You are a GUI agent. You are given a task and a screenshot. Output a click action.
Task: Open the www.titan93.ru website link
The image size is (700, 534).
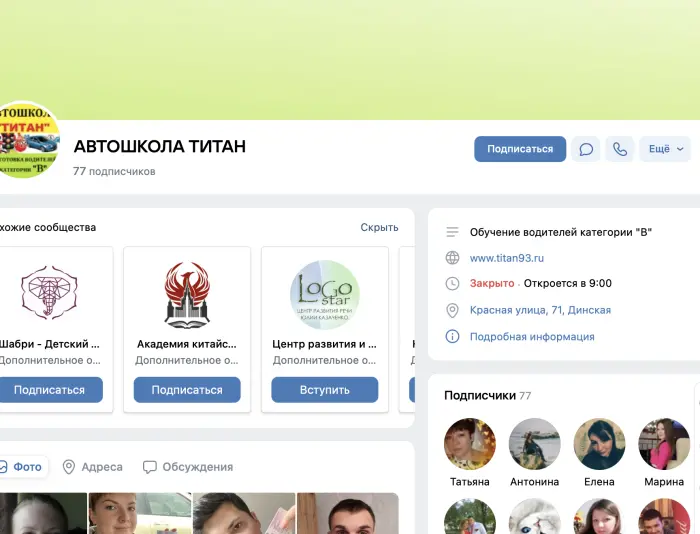click(x=506, y=258)
